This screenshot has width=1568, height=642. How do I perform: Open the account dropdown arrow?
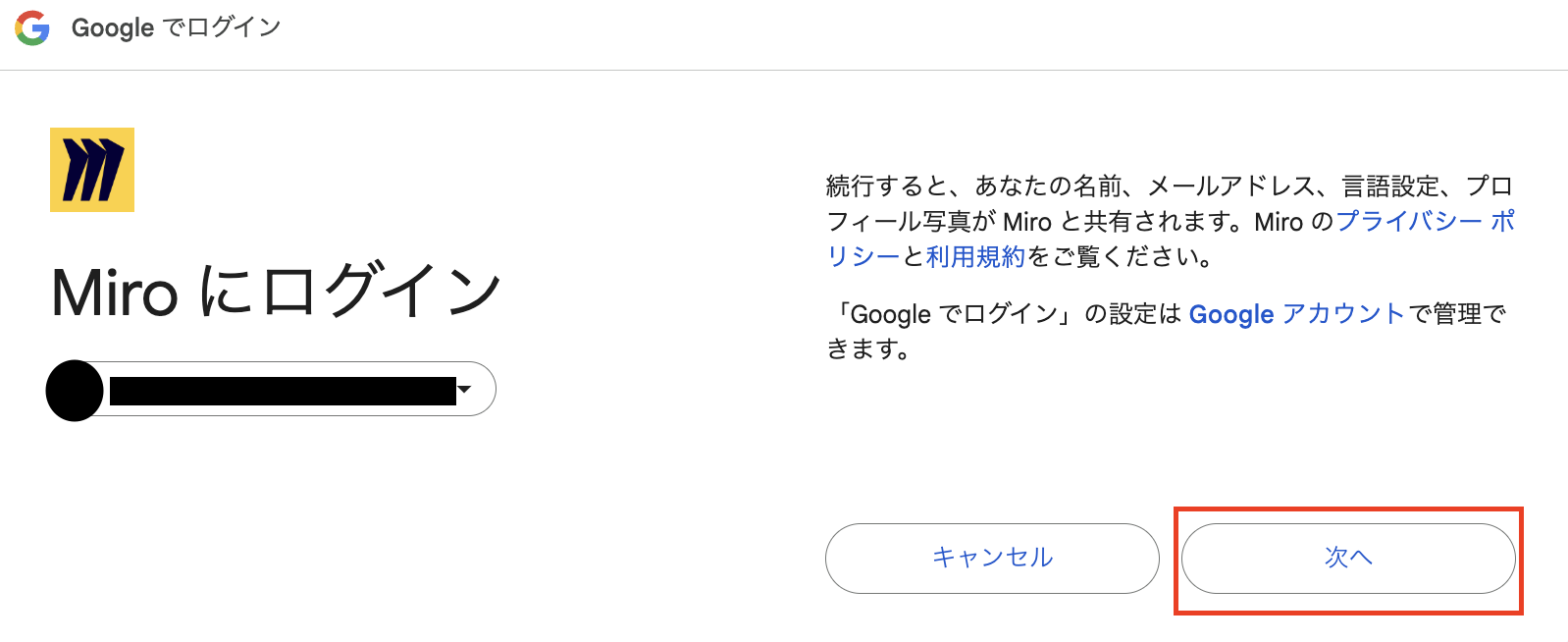click(465, 390)
